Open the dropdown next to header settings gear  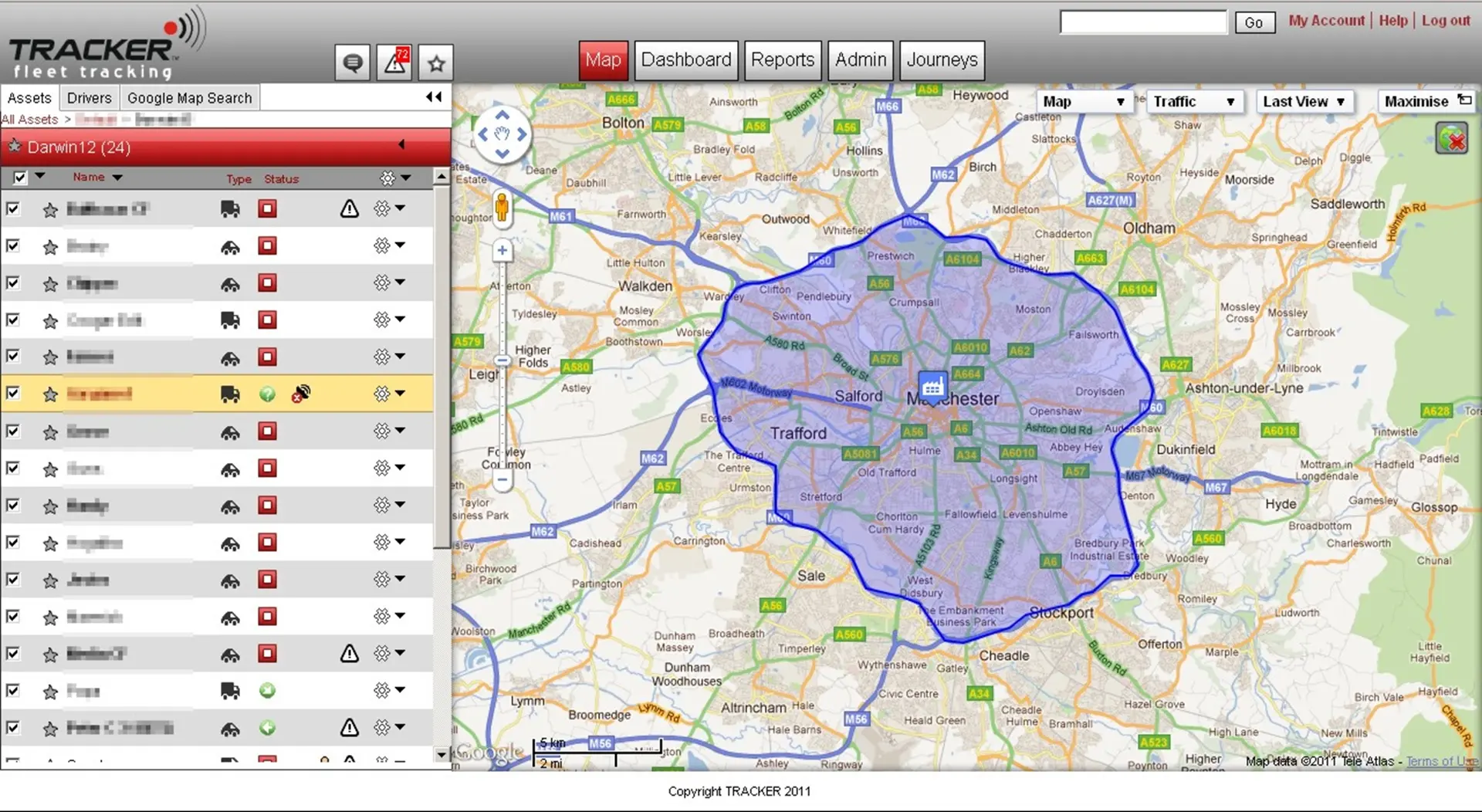pos(406,178)
